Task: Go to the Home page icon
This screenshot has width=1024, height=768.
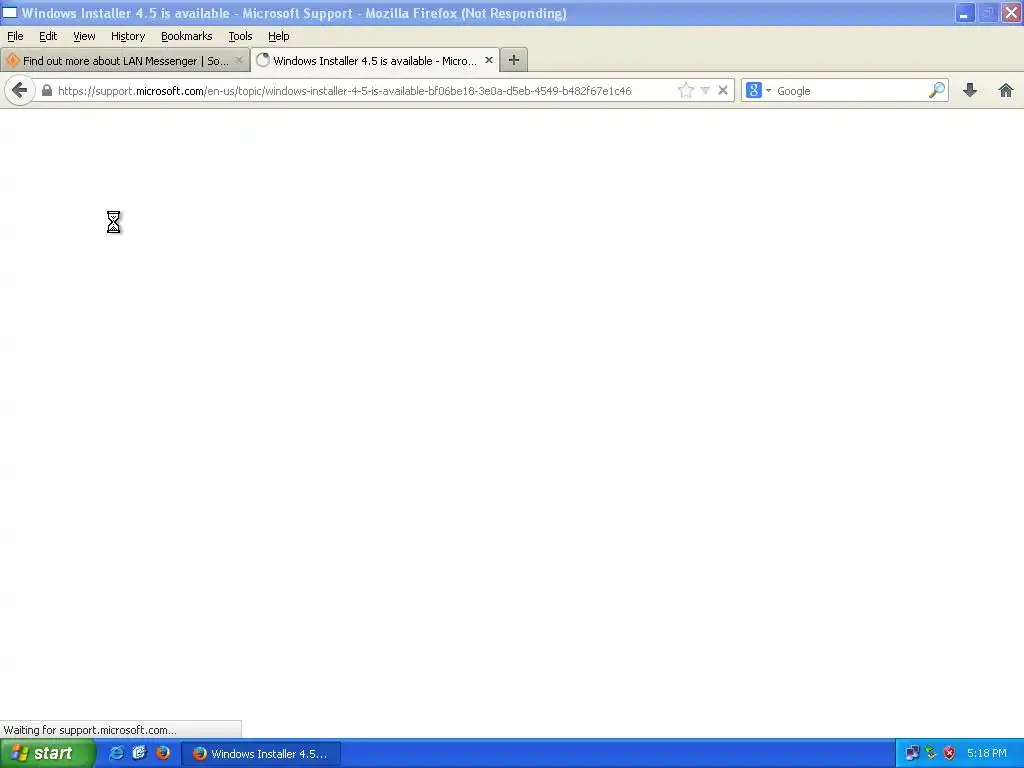Action: click(1006, 90)
